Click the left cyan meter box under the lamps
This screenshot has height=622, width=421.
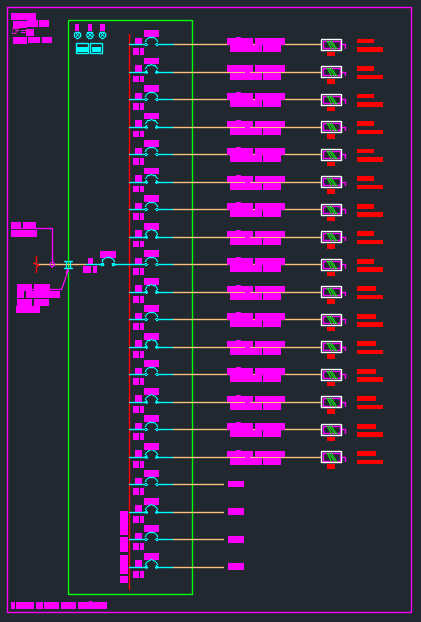coord(83,48)
